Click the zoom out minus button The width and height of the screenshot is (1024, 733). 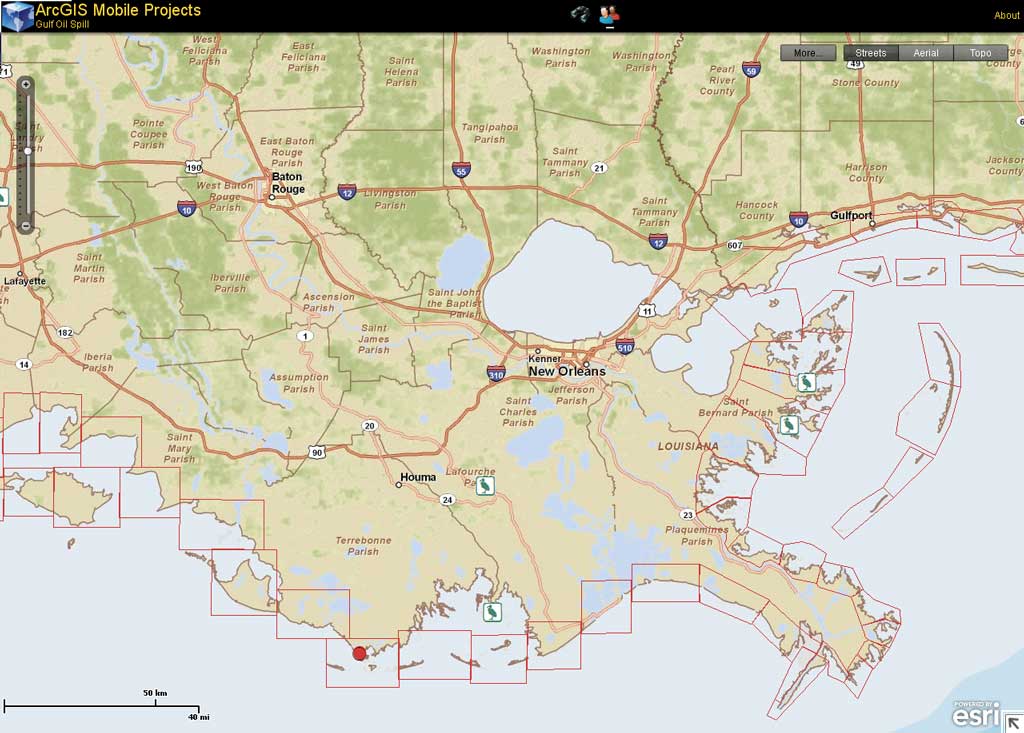pyautogui.click(x=25, y=226)
